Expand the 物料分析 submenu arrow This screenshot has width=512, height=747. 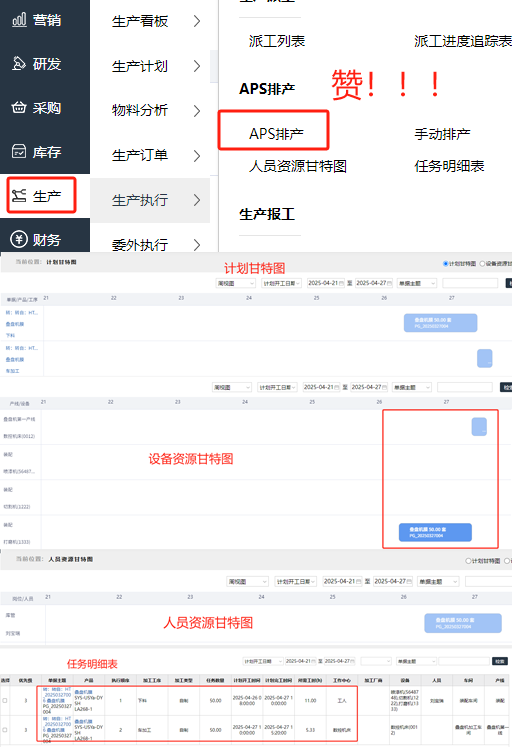(x=197, y=111)
